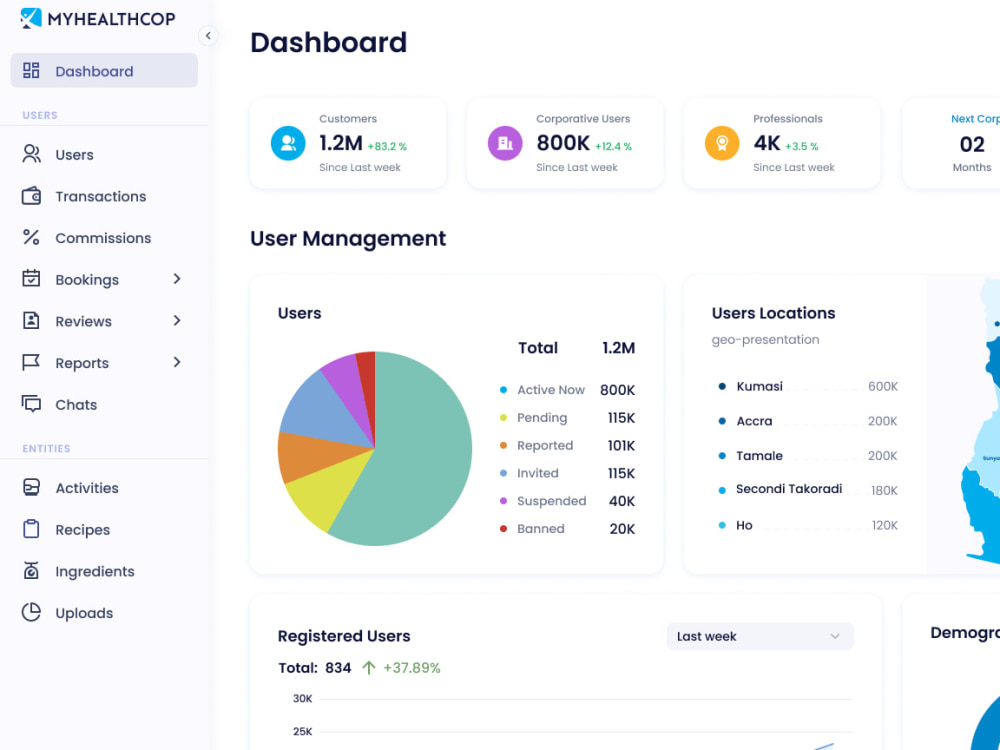Select Ingredients menu label
The width and height of the screenshot is (1000, 750).
point(95,571)
